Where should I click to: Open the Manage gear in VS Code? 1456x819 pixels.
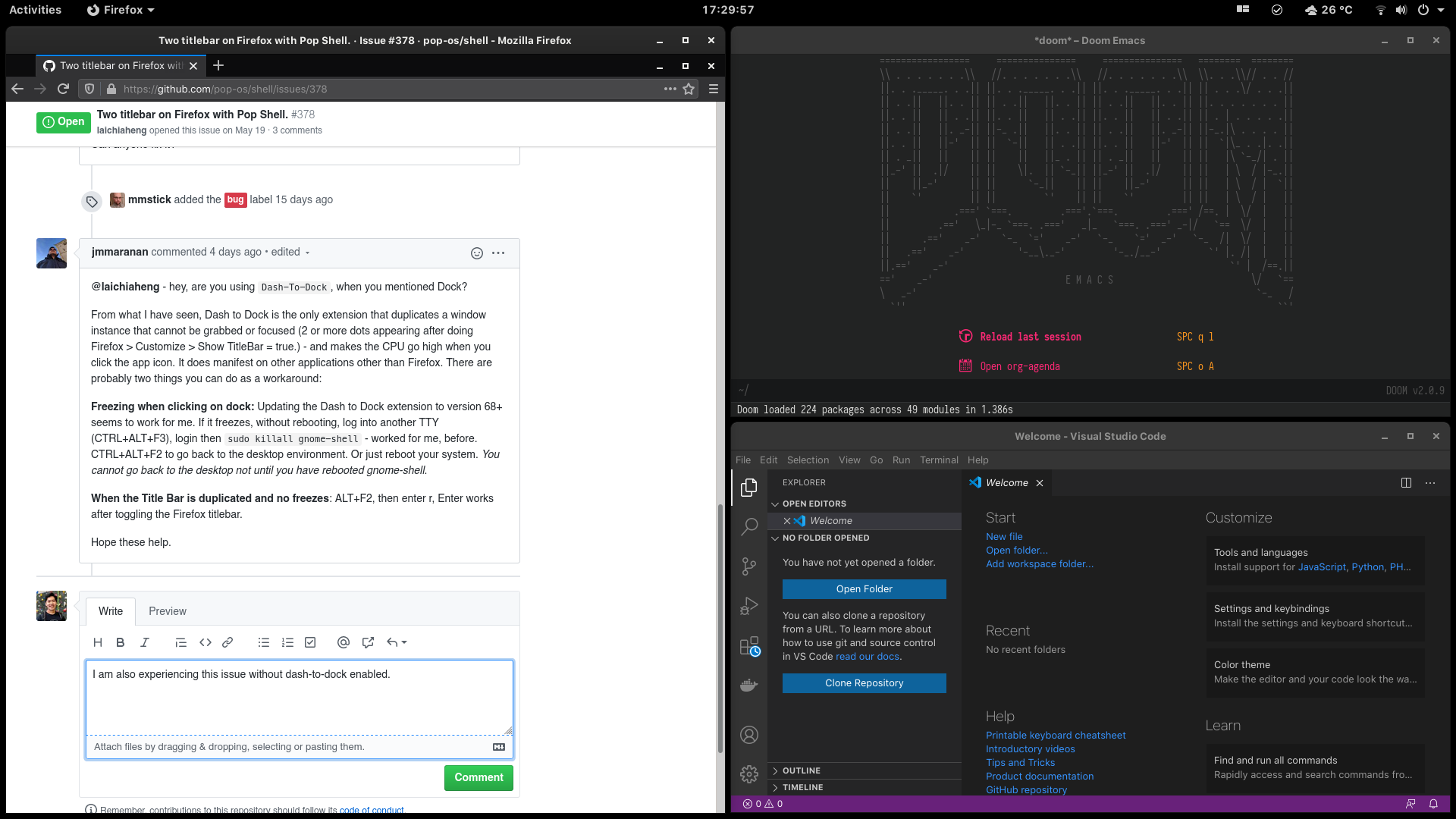[x=749, y=773]
